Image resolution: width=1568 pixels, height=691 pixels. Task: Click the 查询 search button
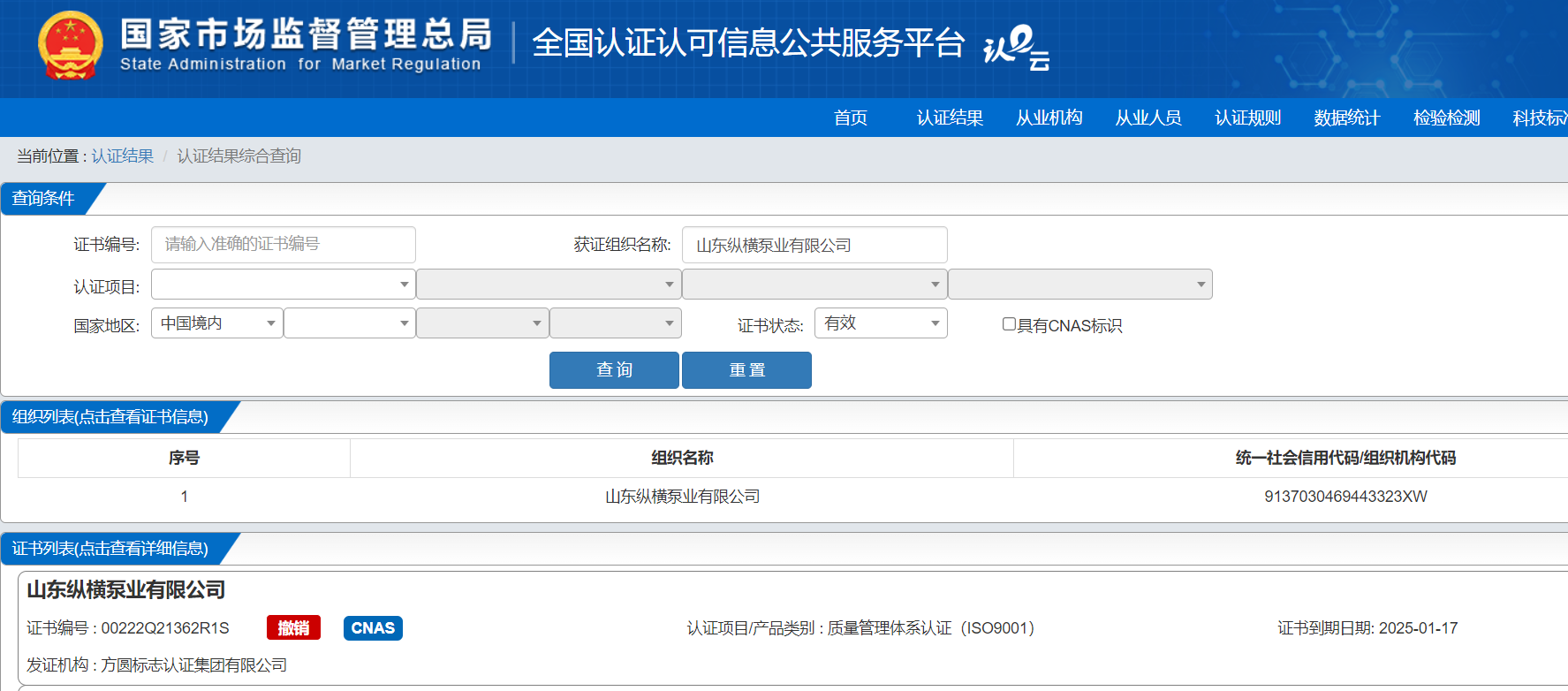click(614, 370)
